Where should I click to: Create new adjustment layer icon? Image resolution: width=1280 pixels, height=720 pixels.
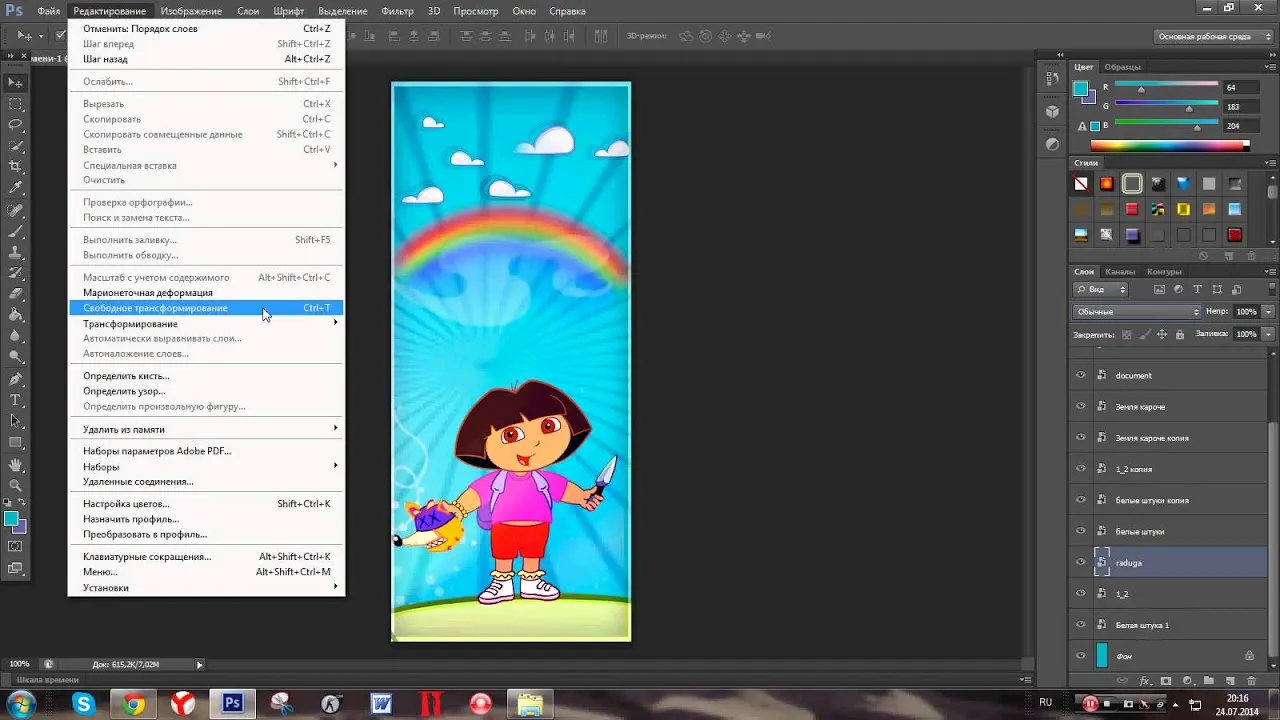[1188, 681]
